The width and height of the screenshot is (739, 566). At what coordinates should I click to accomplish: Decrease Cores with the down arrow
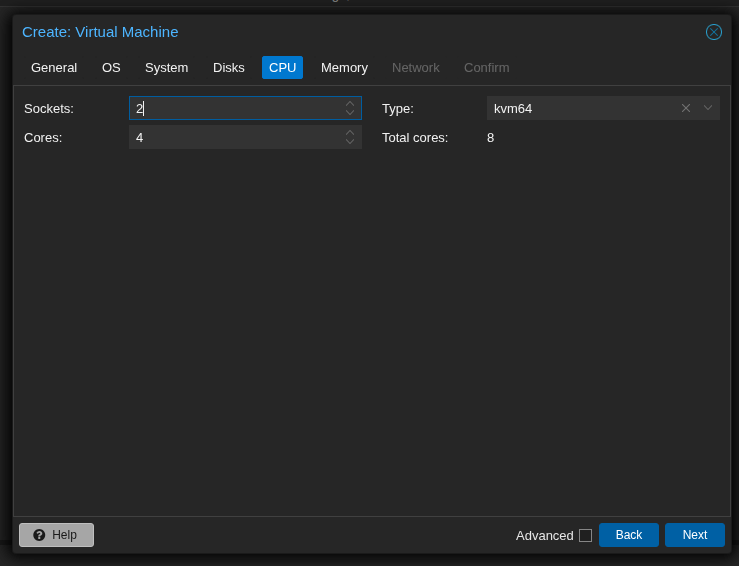[350, 142]
